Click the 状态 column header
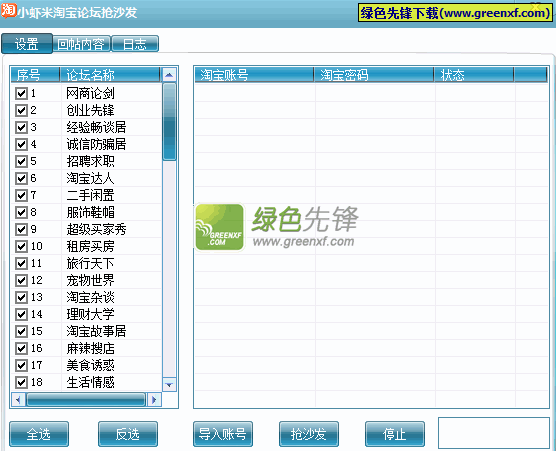Viewport: 556px width, 451px height. coord(474,75)
